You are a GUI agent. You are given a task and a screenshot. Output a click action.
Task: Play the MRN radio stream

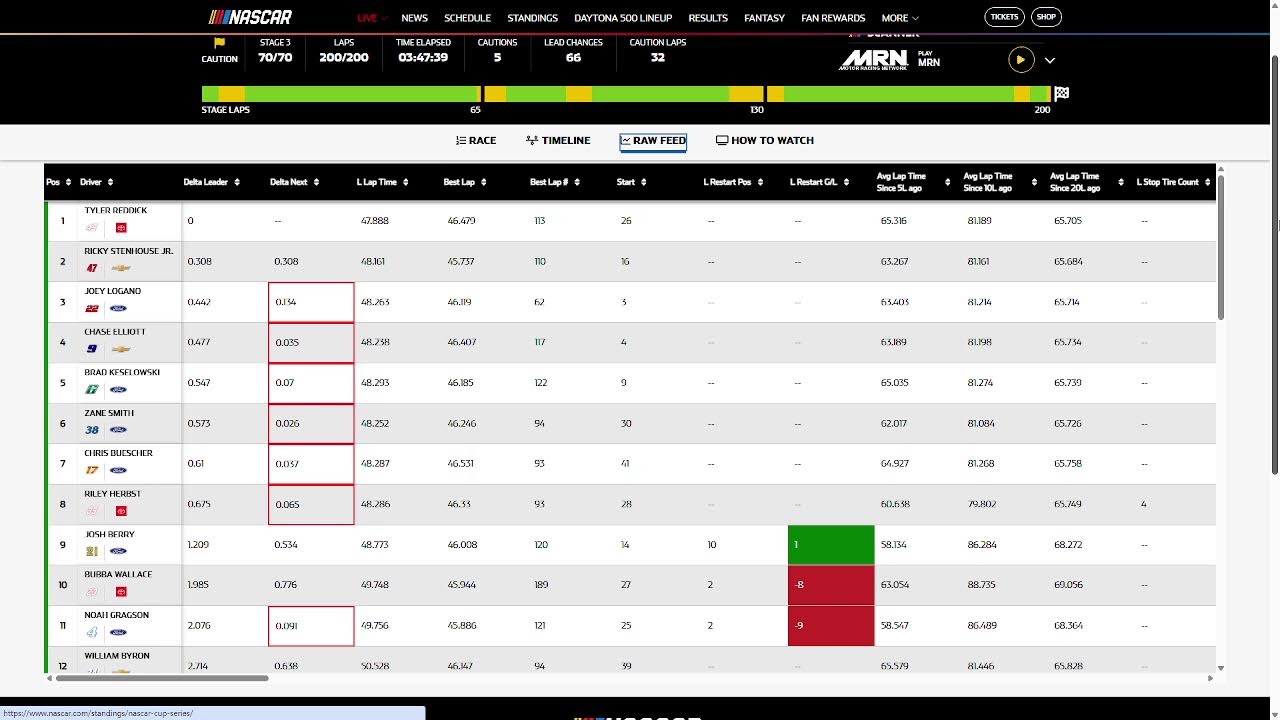point(1020,60)
